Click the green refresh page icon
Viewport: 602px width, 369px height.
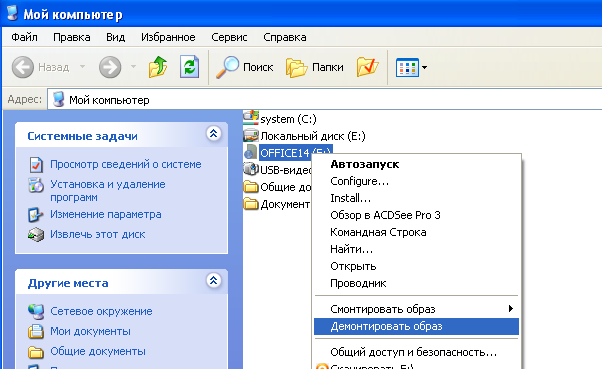click(x=189, y=67)
